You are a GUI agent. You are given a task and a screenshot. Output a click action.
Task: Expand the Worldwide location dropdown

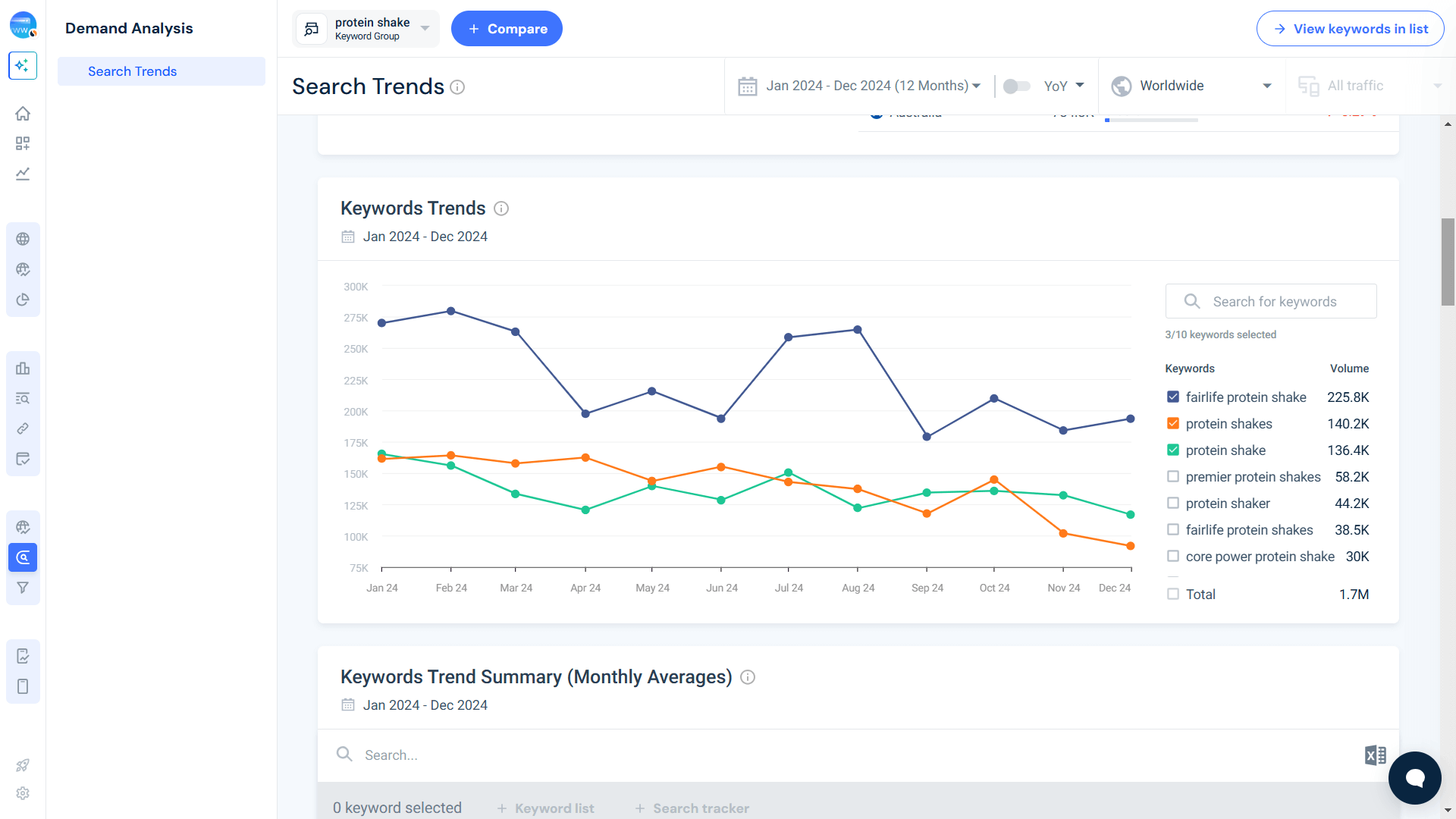(x=1191, y=86)
